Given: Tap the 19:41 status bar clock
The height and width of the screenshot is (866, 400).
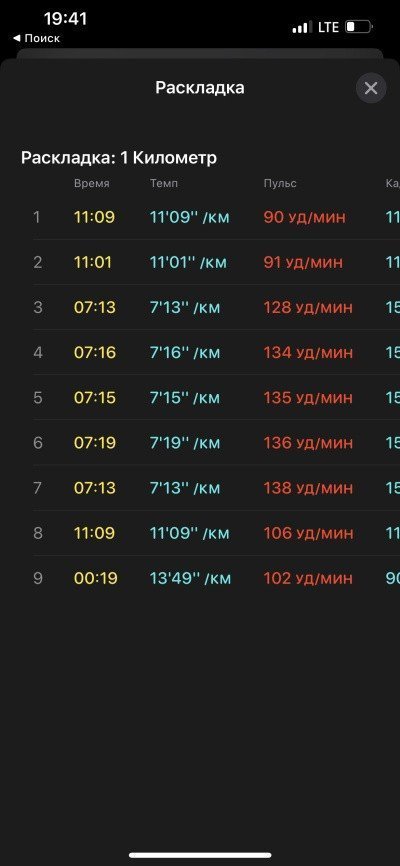Looking at the screenshot, I should [x=65, y=19].
